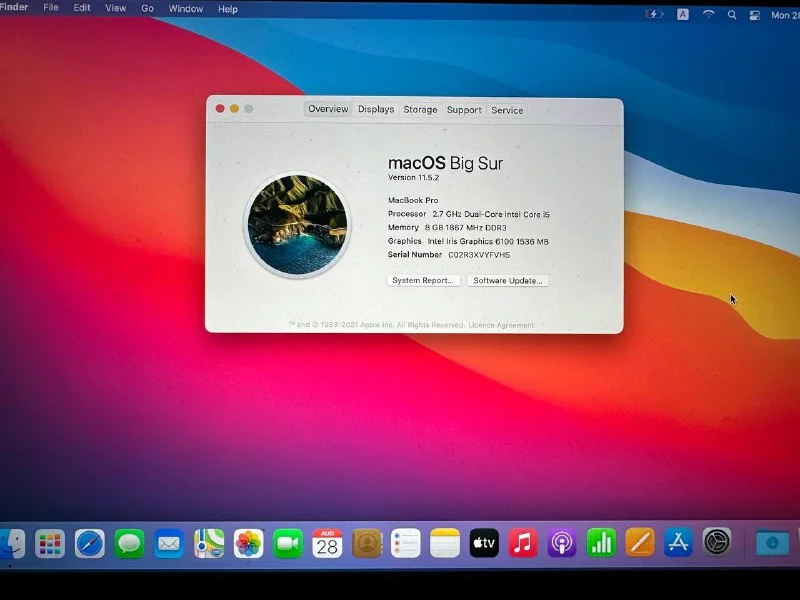
Task: Open the Messages app in dock
Action: pyautogui.click(x=129, y=543)
